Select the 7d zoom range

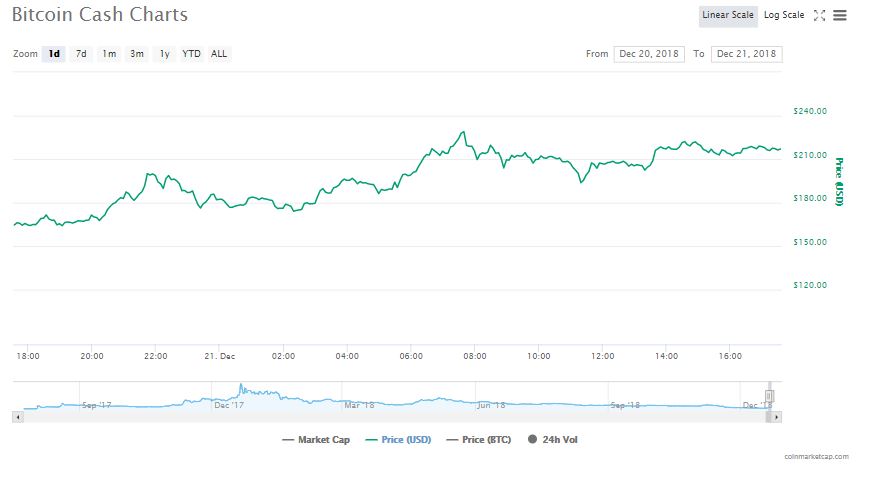pos(81,54)
